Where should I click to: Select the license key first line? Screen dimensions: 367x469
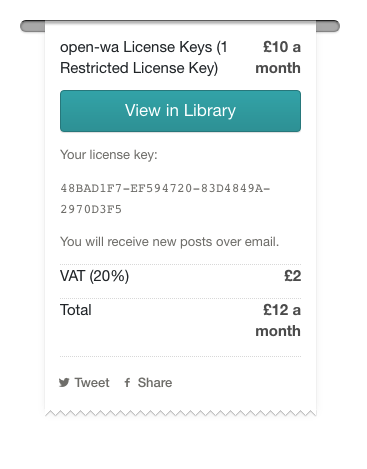pyautogui.click(x=165, y=188)
